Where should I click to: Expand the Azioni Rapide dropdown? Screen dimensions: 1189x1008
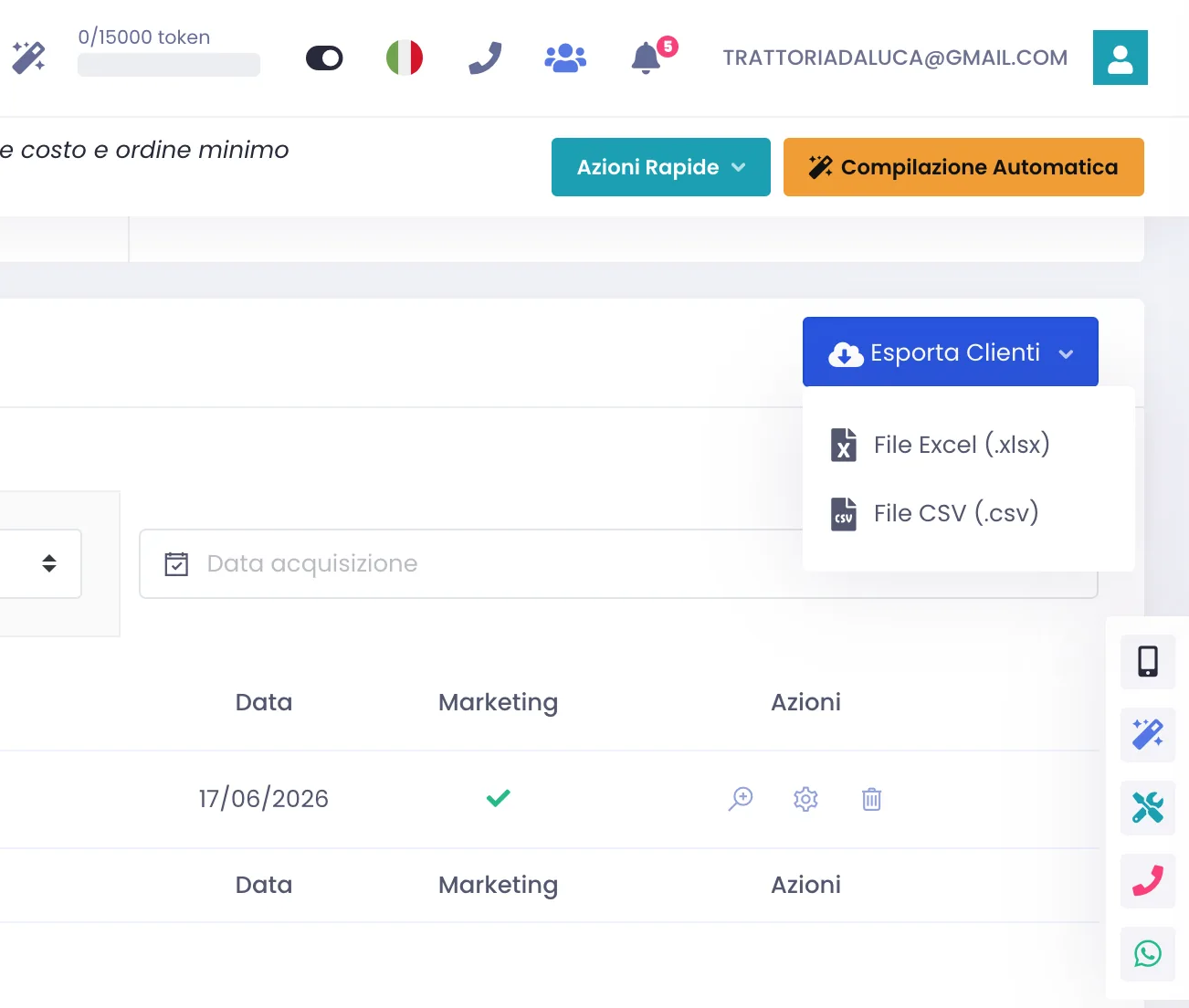pyautogui.click(x=661, y=167)
